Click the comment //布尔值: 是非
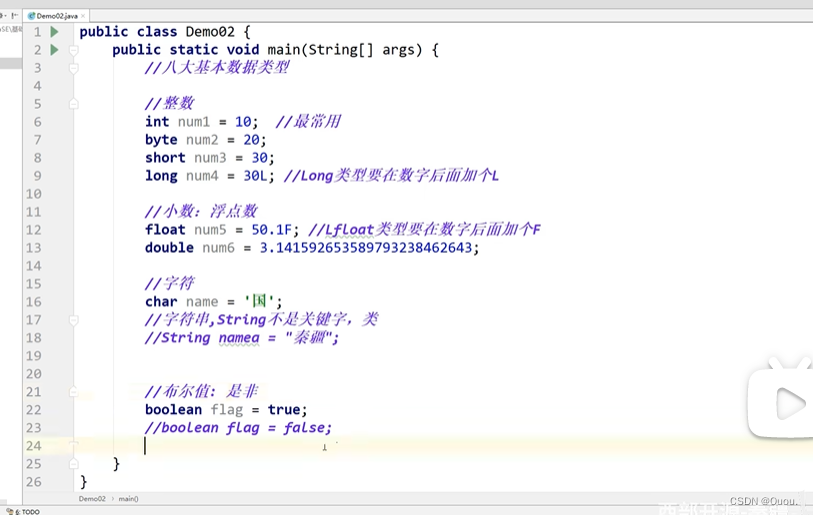This screenshot has height=515, width=813. (201, 391)
